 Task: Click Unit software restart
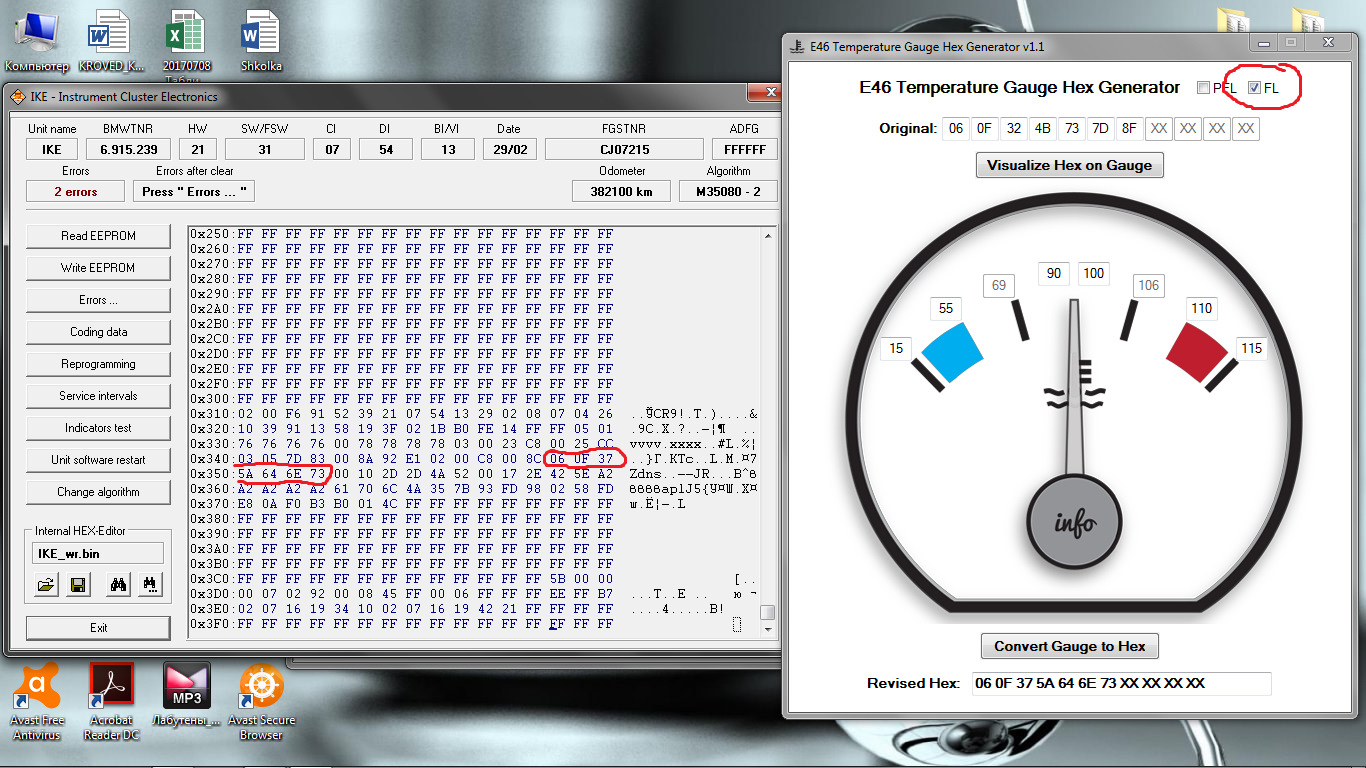98,460
